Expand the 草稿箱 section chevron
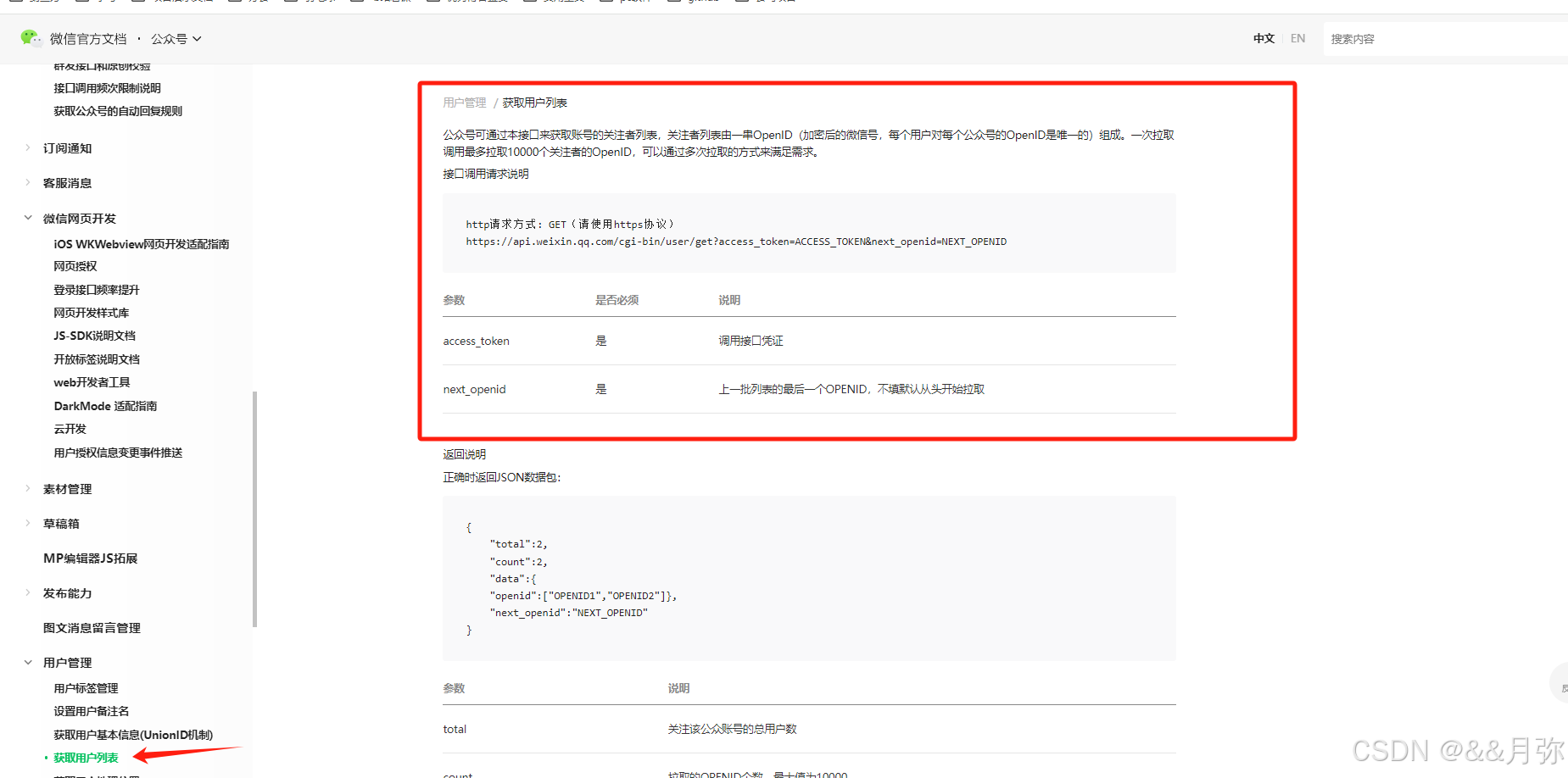 [x=28, y=523]
